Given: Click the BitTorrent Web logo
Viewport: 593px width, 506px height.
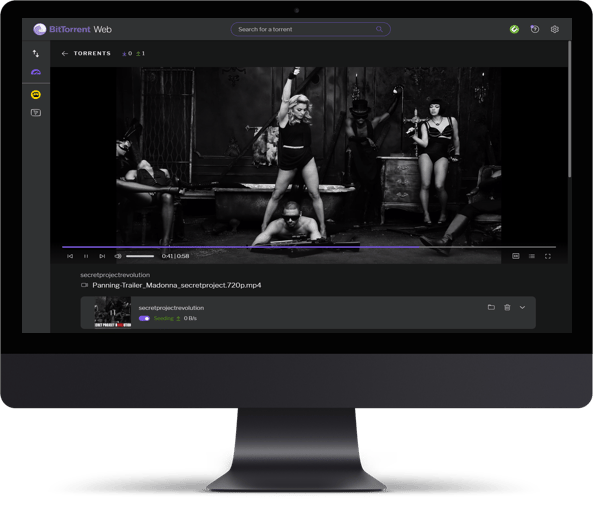Looking at the screenshot, I should 73,29.
